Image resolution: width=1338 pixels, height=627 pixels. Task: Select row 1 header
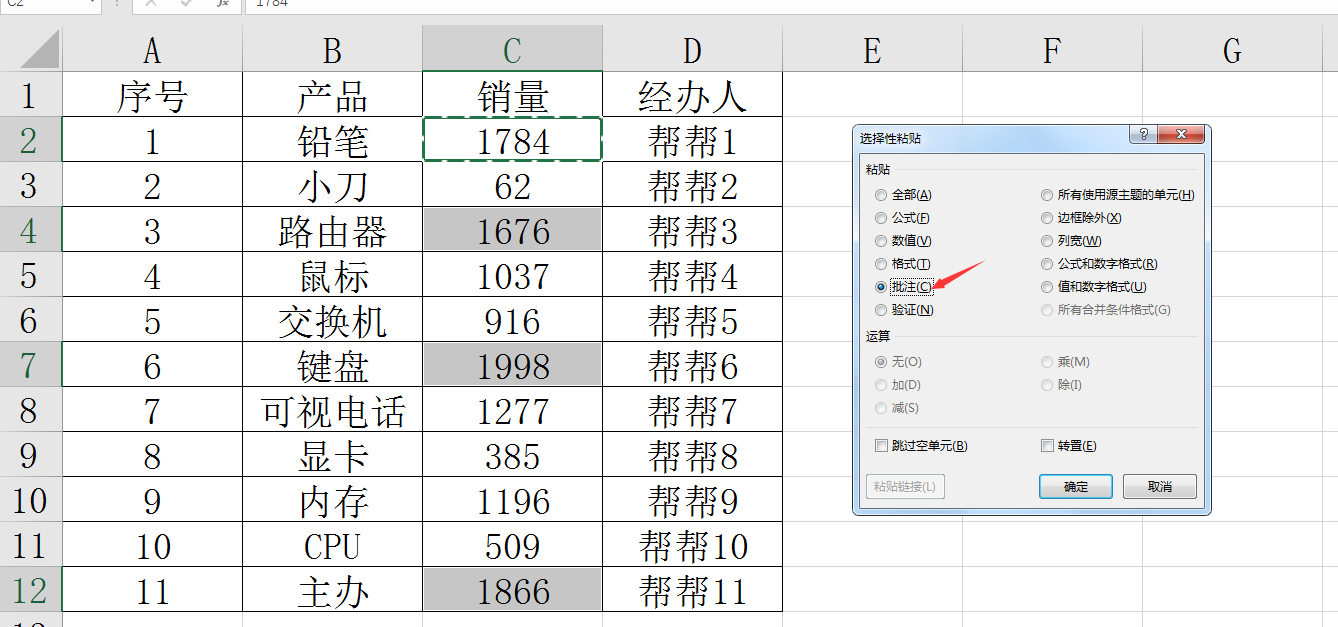click(30, 94)
